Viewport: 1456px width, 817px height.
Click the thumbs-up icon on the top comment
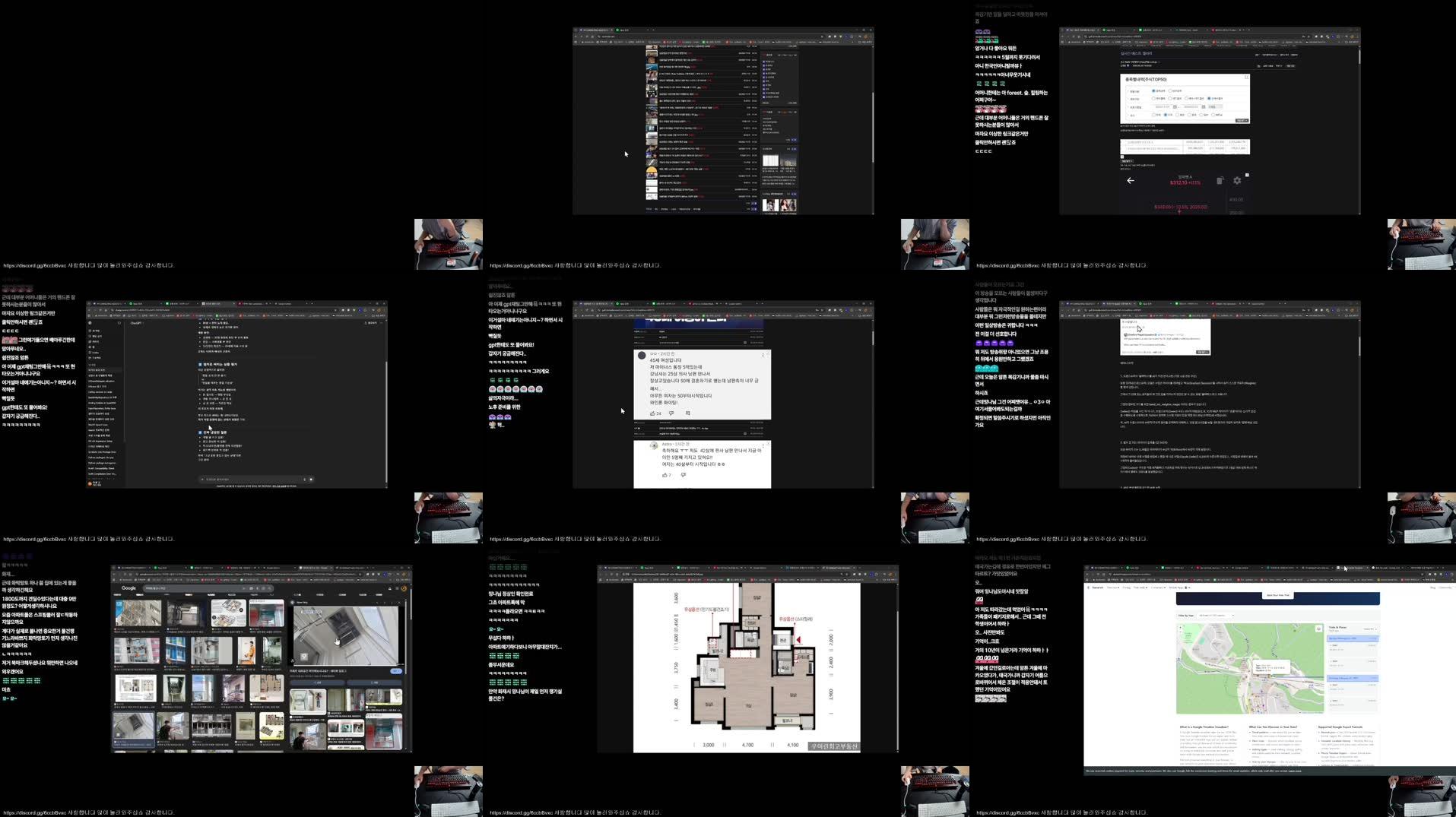pyautogui.click(x=652, y=413)
